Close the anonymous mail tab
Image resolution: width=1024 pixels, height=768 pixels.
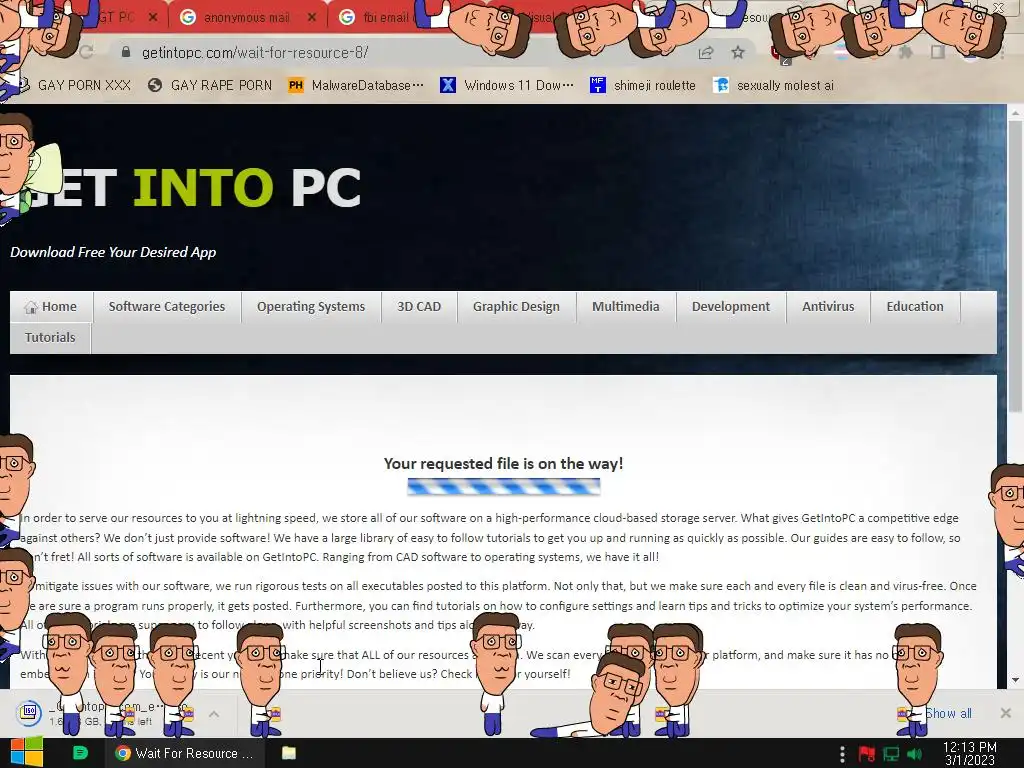312,18
